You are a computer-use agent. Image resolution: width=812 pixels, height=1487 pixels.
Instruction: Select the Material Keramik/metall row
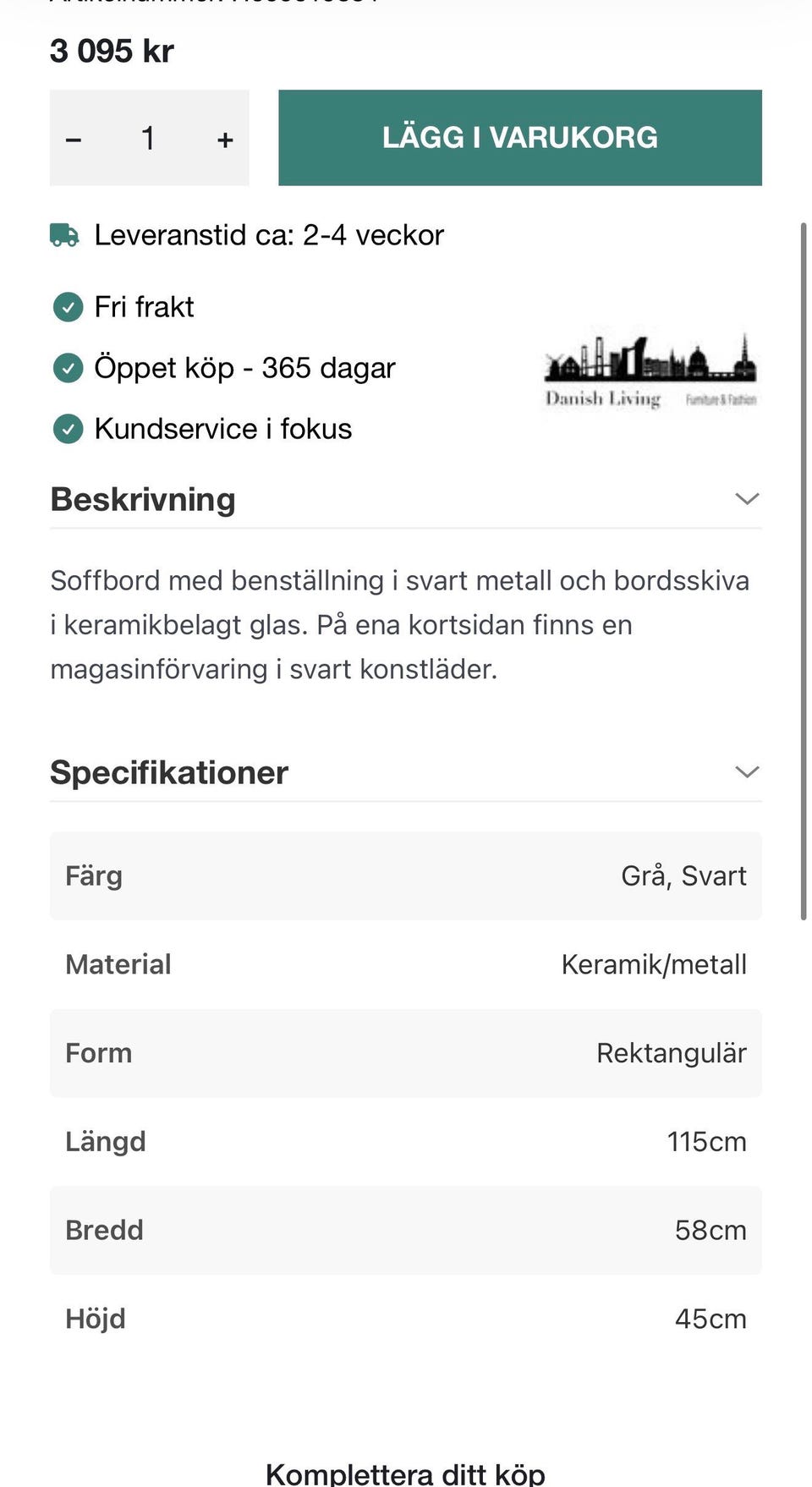tap(406, 964)
